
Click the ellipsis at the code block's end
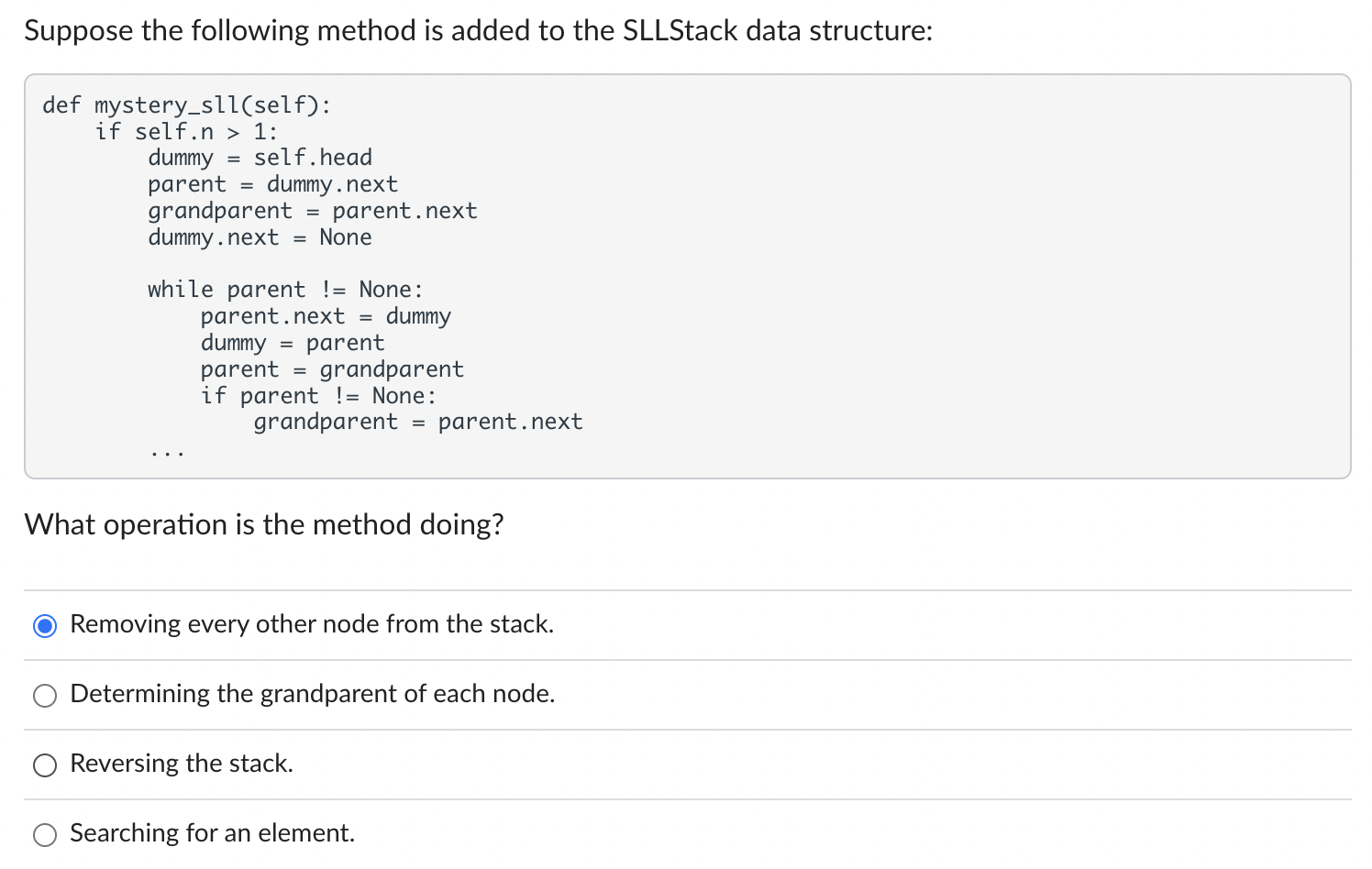(168, 452)
